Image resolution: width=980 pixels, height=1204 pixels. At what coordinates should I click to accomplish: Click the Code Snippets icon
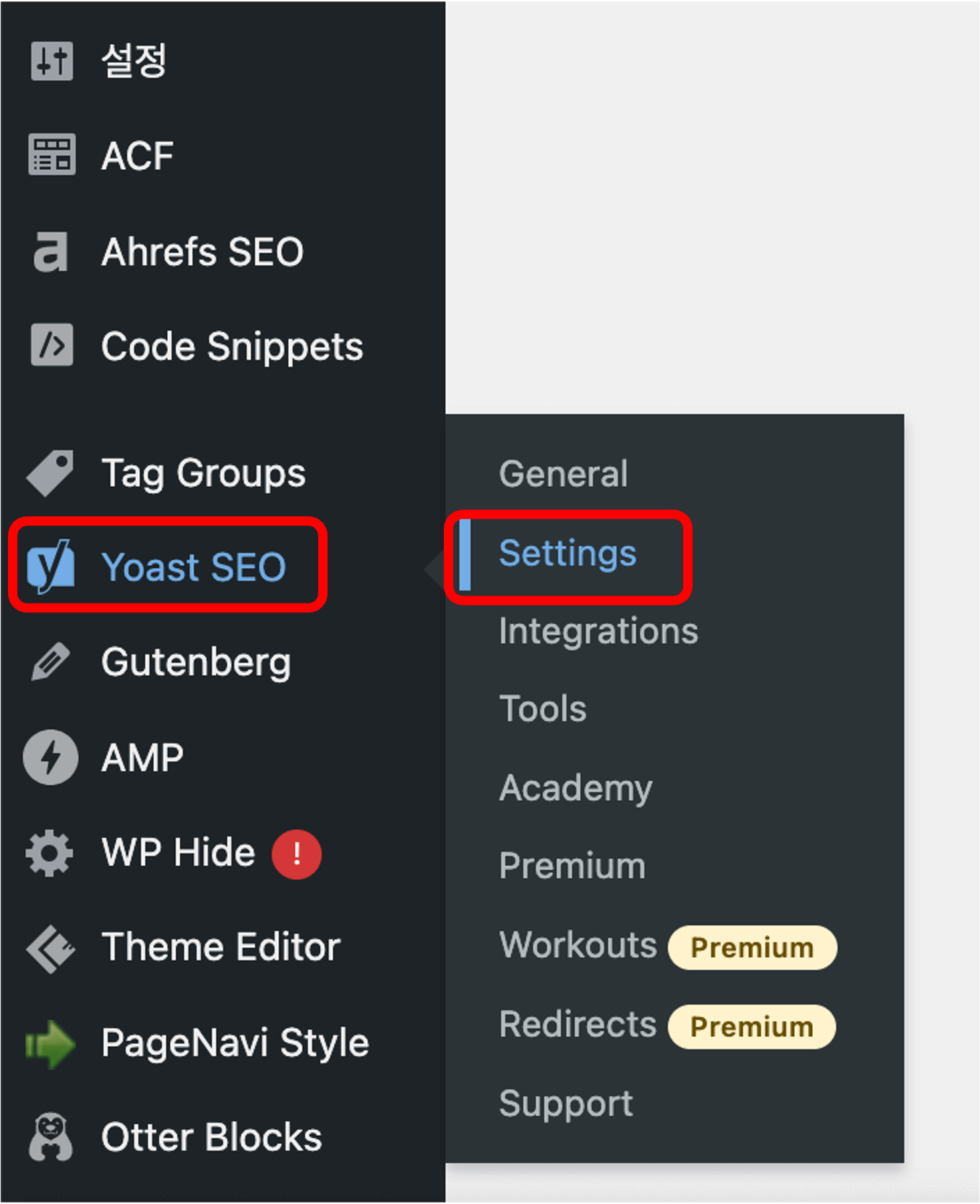pyautogui.click(x=51, y=346)
